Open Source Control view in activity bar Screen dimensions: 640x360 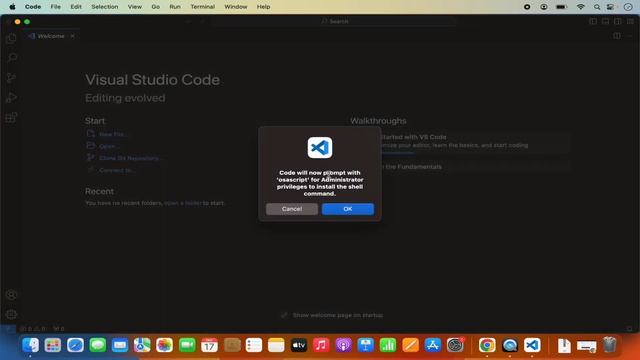click(x=11, y=78)
